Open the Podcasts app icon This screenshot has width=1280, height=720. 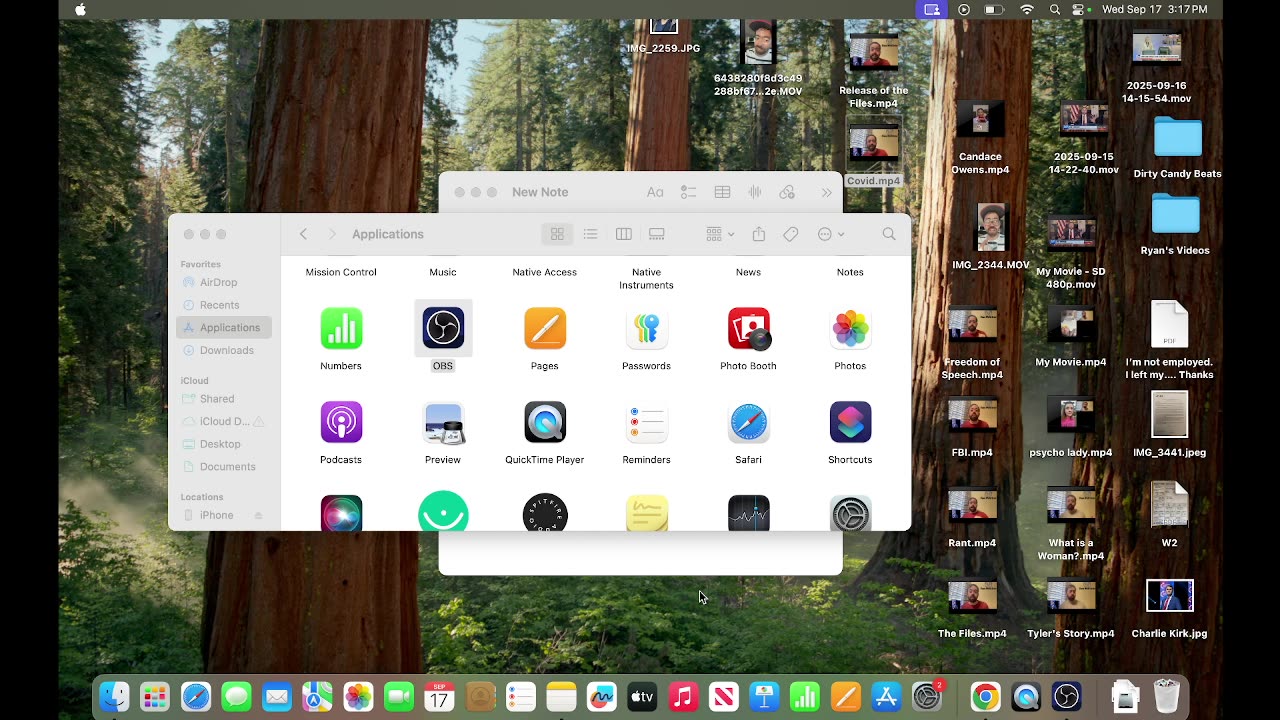pyautogui.click(x=341, y=422)
